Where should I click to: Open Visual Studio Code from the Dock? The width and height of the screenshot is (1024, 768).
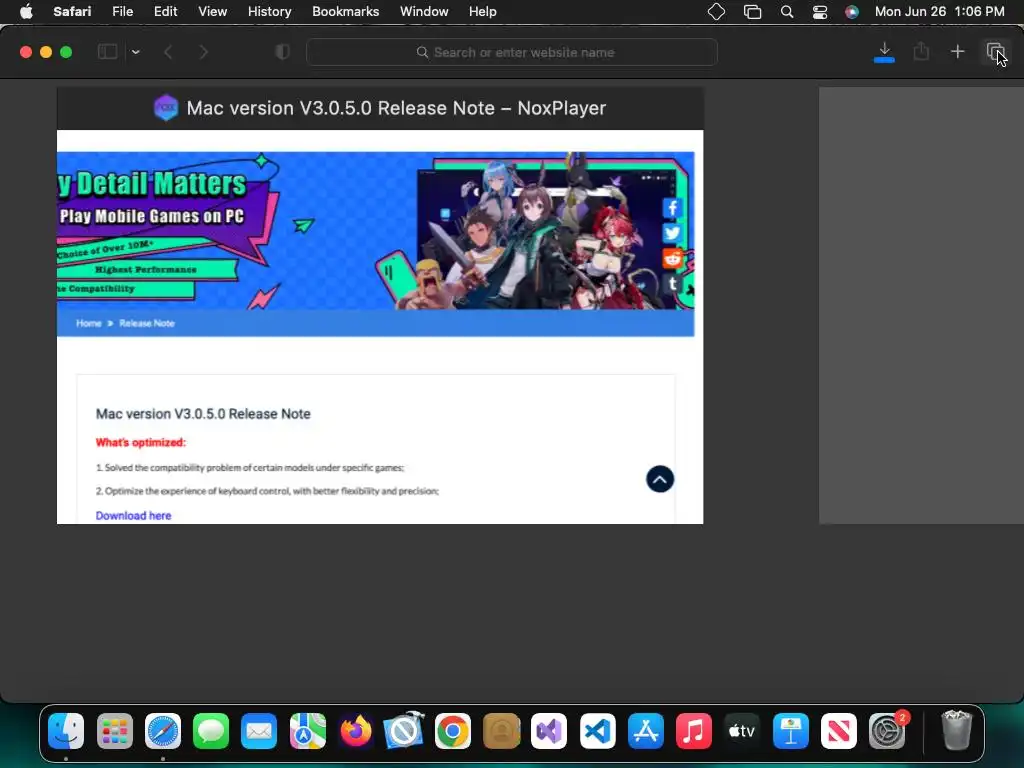click(598, 731)
